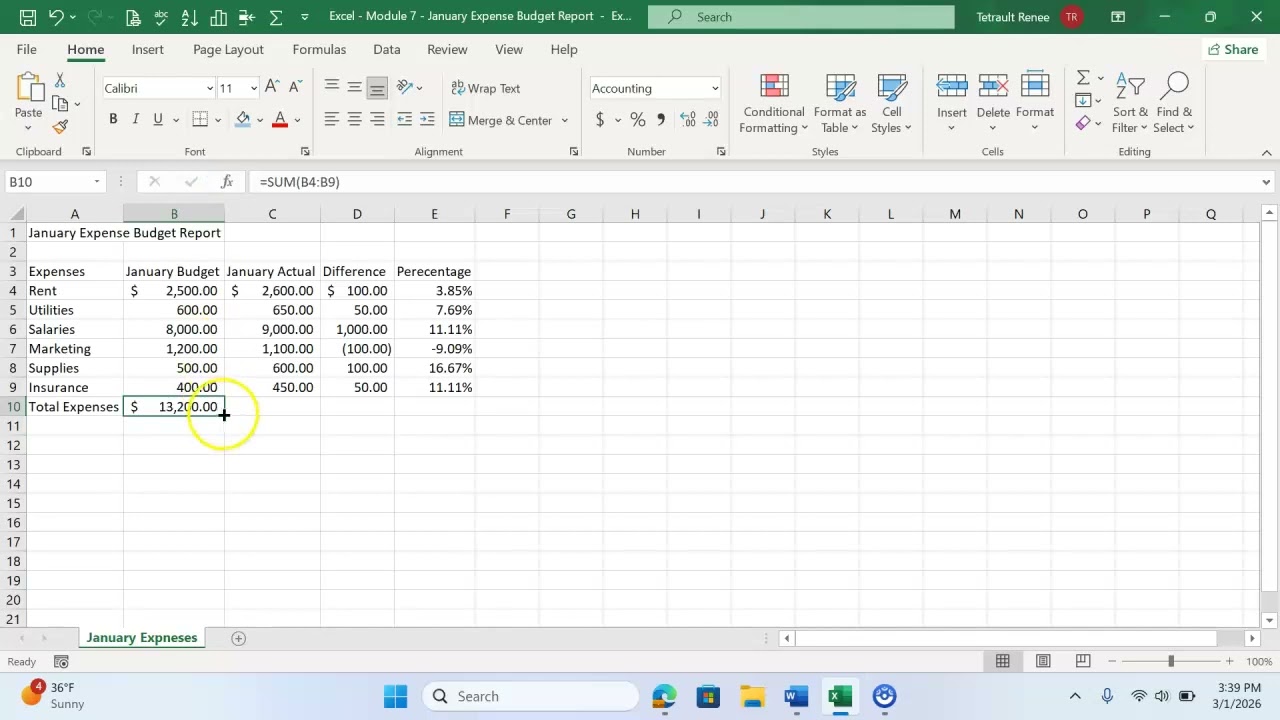
Task: Select the January Expneses sheet tab
Action: pyautogui.click(x=142, y=638)
